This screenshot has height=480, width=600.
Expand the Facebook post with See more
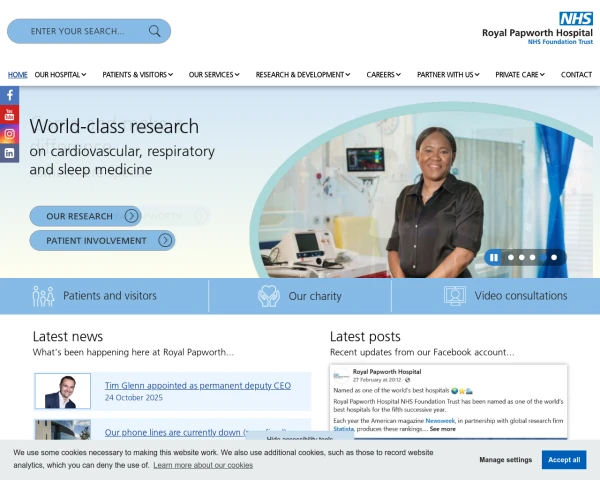[x=442, y=429]
